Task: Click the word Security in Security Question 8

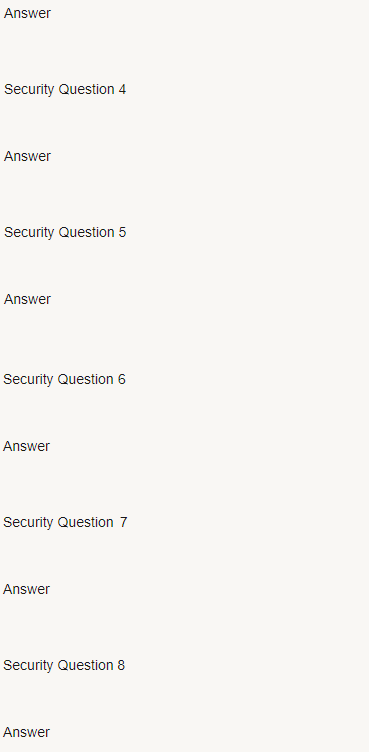Action: 28,666
